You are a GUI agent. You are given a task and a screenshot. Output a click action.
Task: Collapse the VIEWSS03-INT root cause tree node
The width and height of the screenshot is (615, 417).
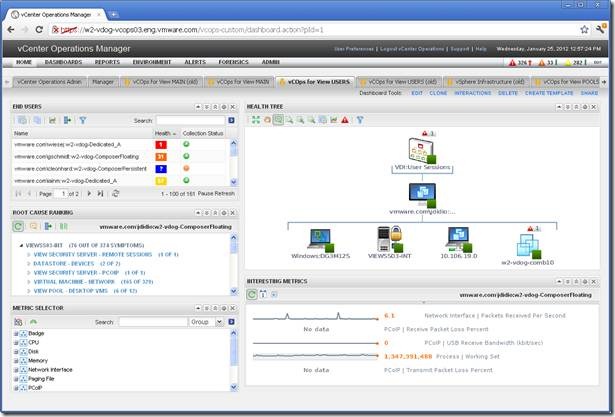[x=21, y=246]
